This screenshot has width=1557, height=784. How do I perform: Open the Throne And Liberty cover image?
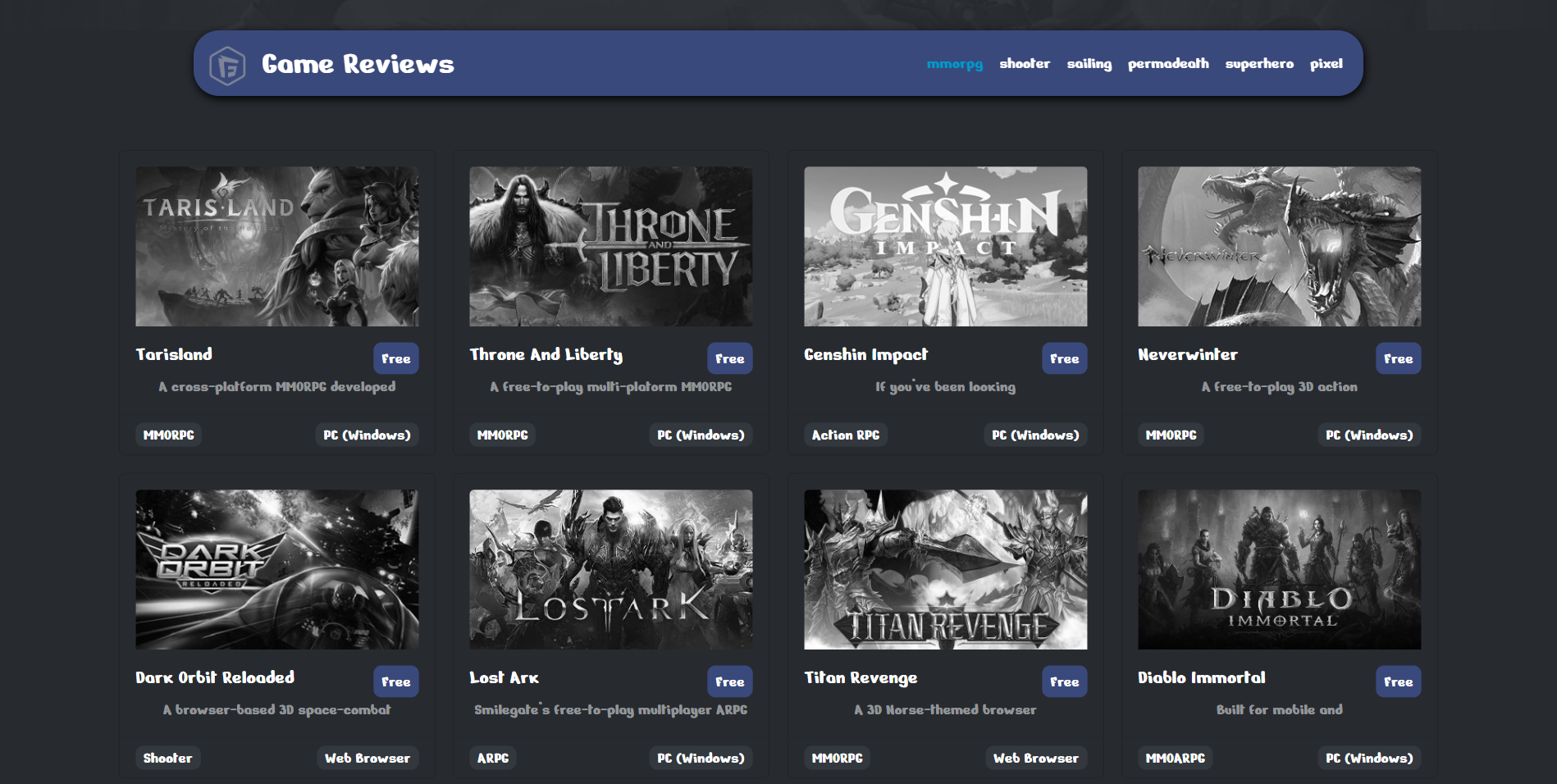coord(611,247)
